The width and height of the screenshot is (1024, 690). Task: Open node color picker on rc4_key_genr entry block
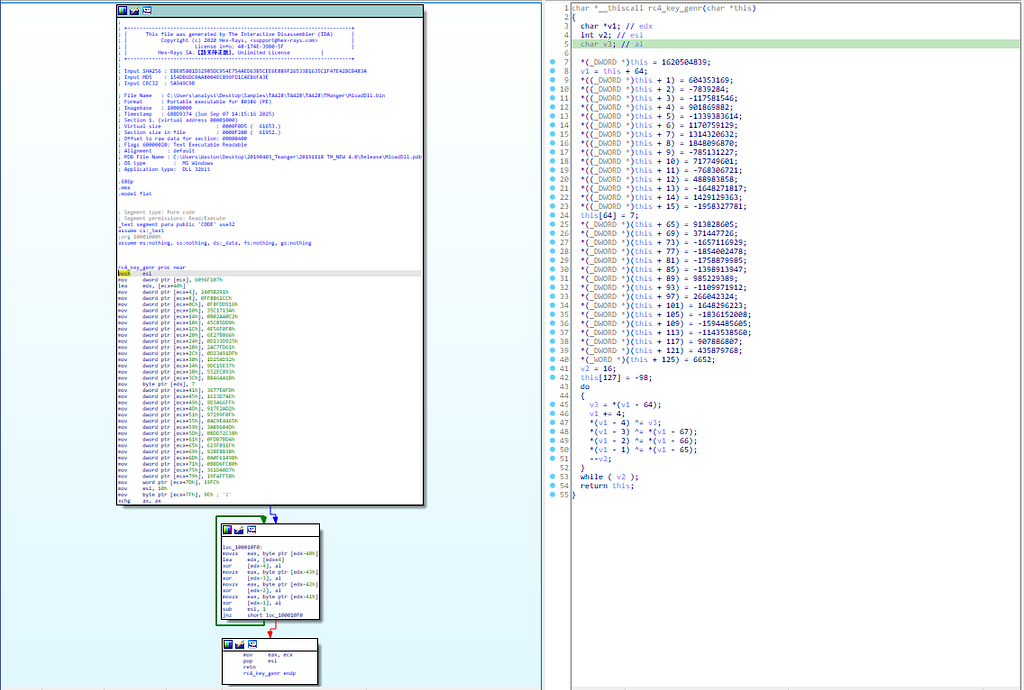point(122,11)
